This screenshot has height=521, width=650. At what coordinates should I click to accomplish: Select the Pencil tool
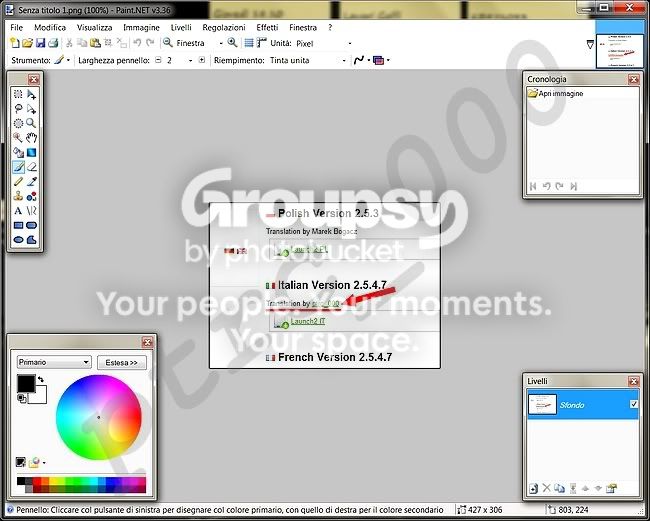pos(18,182)
